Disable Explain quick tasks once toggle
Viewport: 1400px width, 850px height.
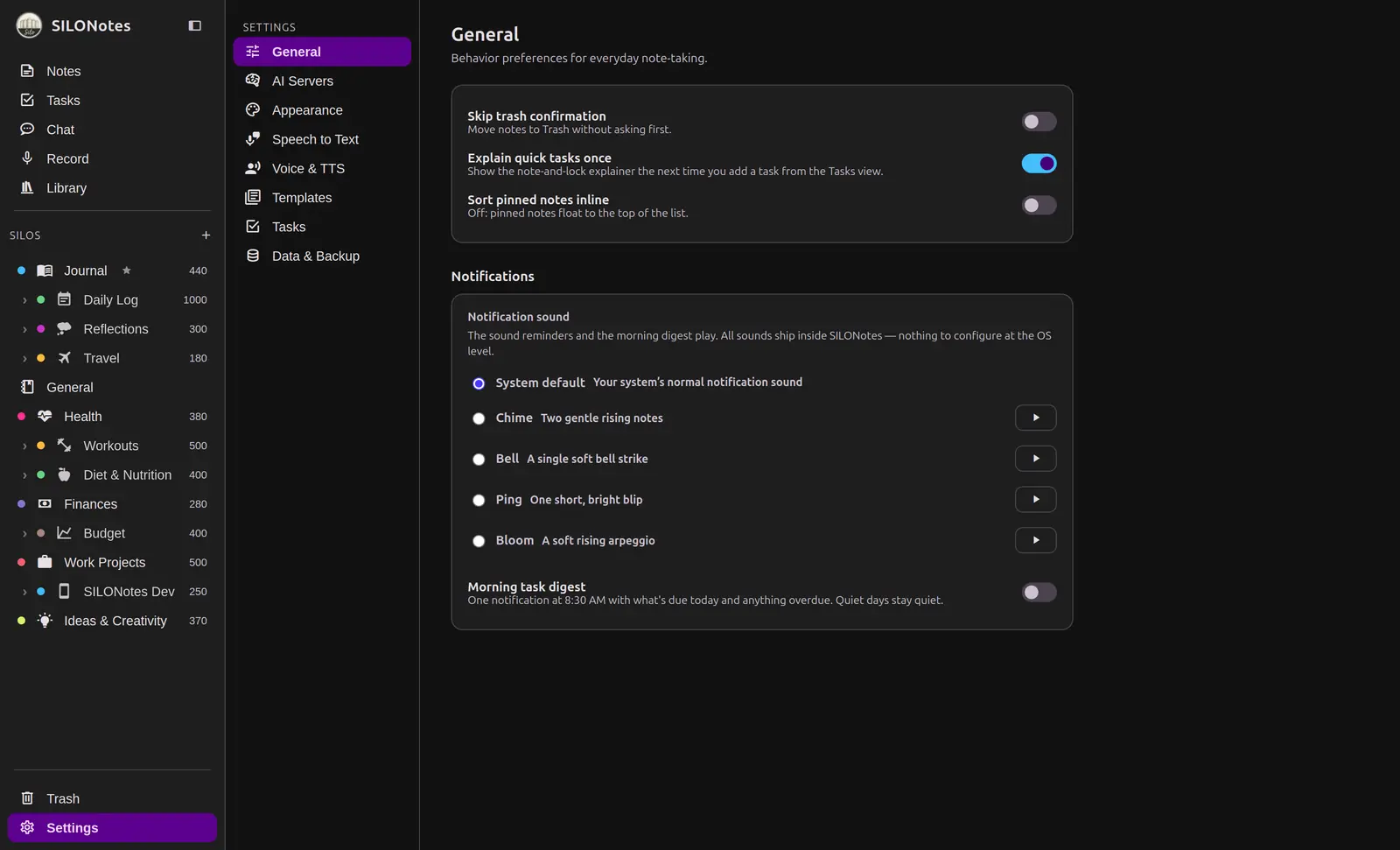pyautogui.click(x=1039, y=164)
